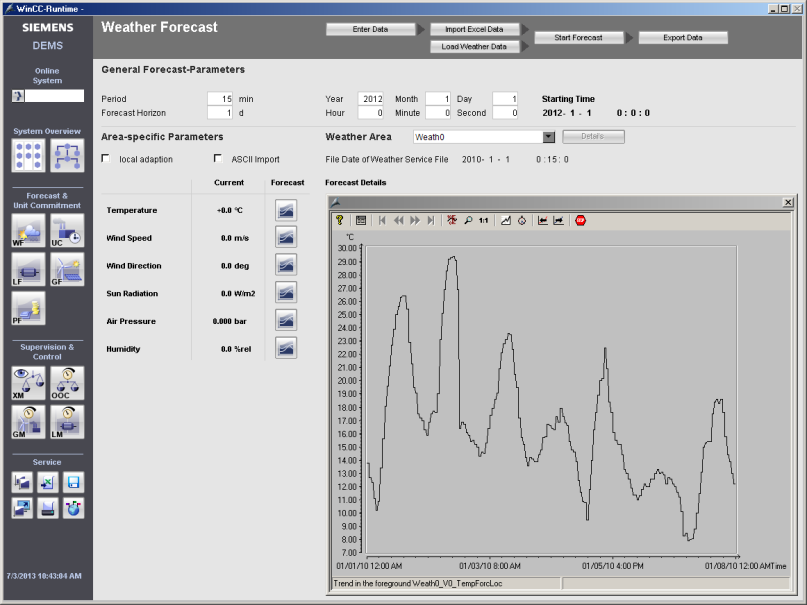Show the Wind Speed forecast trend
The height and width of the screenshot is (605, 807).
click(x=286, y=238)
